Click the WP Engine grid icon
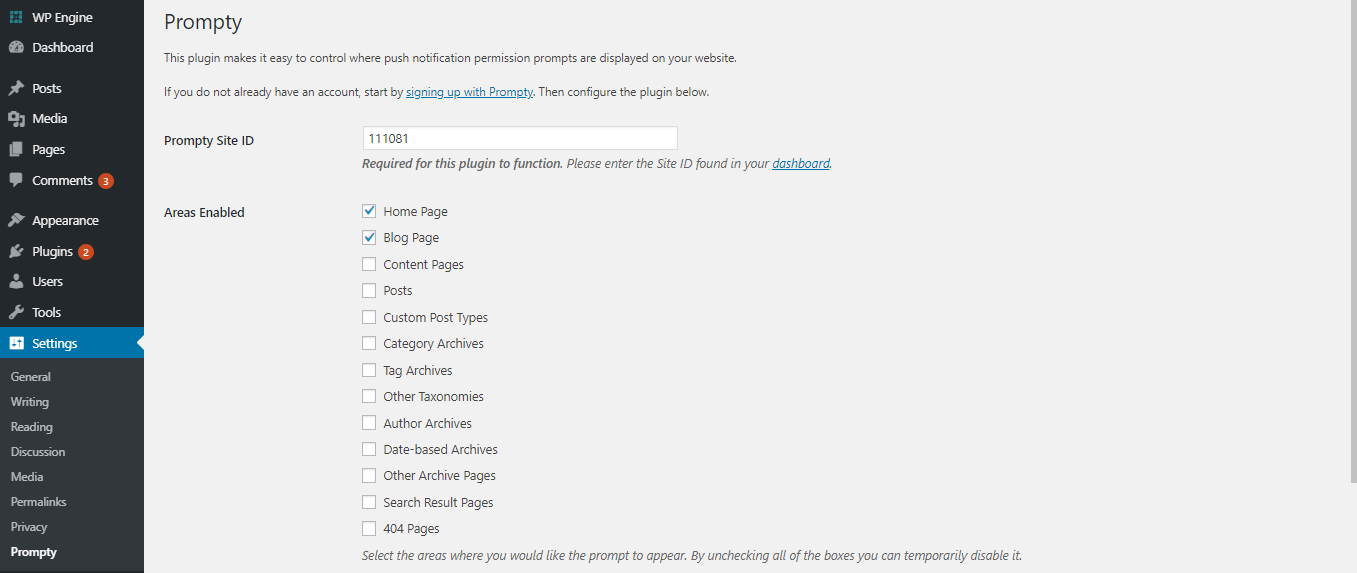The width and height of the screenshot is (1357, 573). tap(16, 16)
